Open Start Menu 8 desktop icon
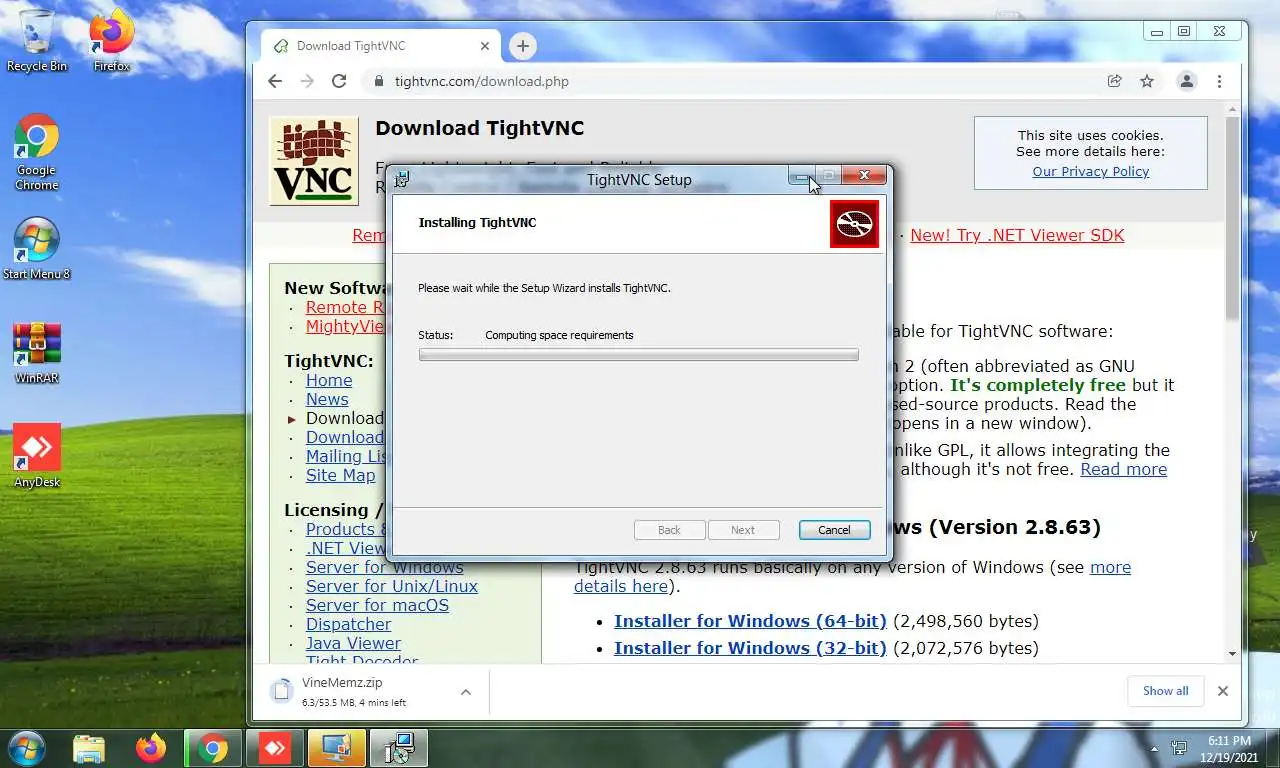1280x768 pixels. (37, 249)
